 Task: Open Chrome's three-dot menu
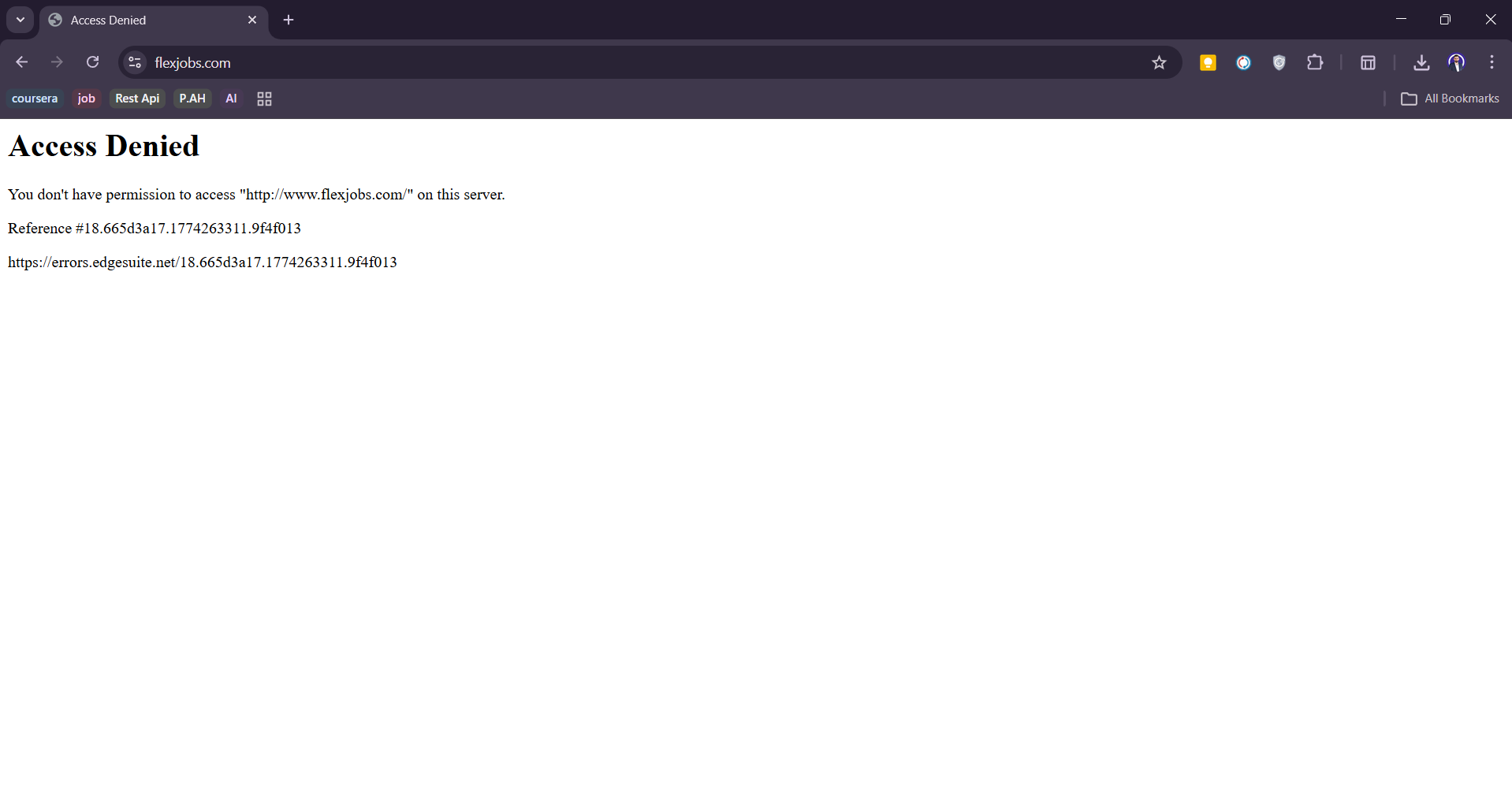point(1492,62)
